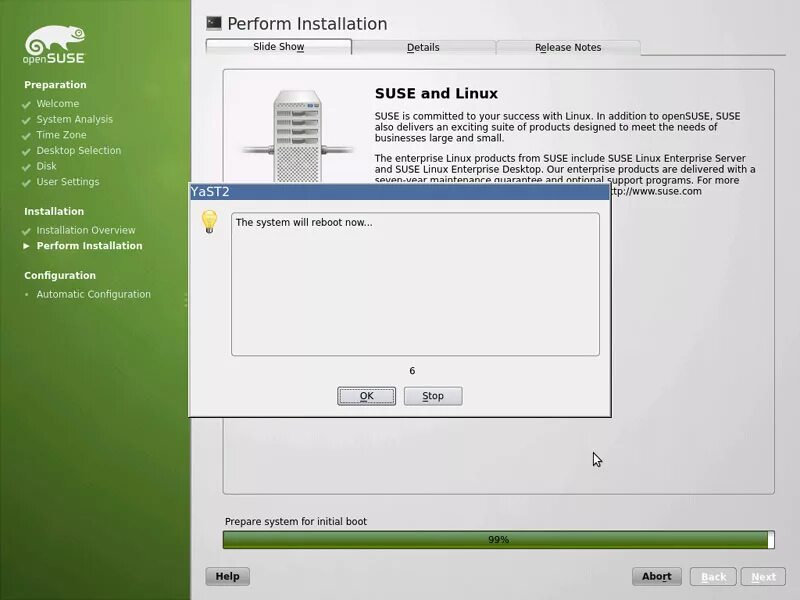Click the arrow marker beside Perform Installation step
Screen dimensions: 800x600
27,246
